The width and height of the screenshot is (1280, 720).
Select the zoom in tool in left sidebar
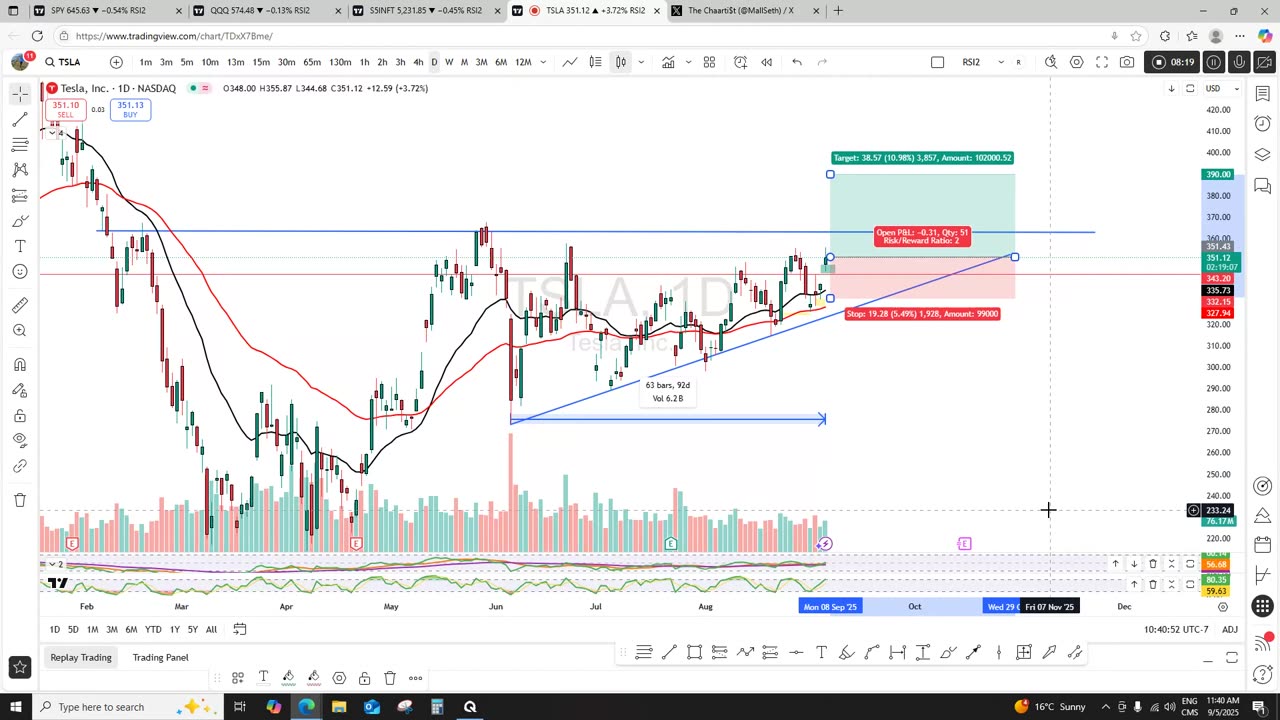tap(20, 330)
